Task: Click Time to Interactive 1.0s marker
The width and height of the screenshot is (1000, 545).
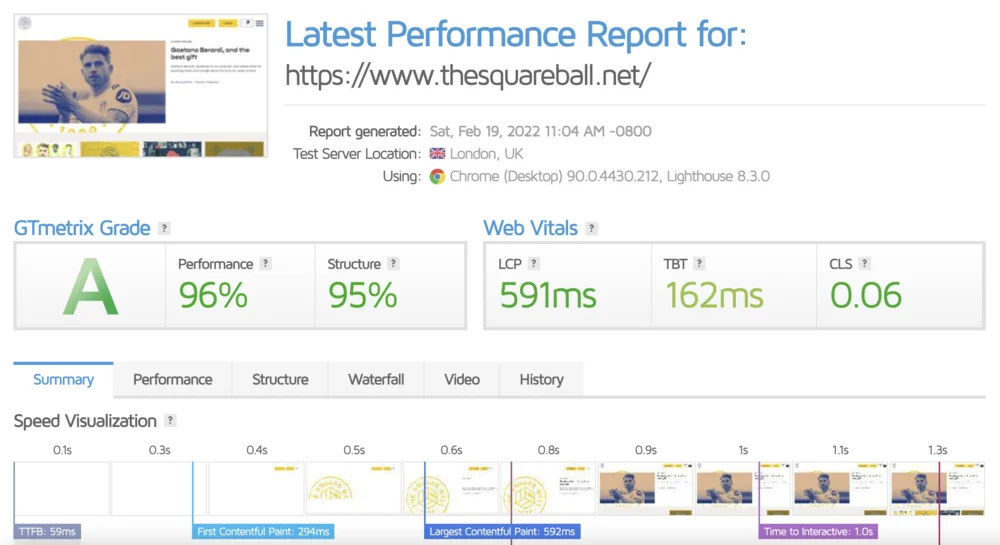Action: (x=818, y=532)
